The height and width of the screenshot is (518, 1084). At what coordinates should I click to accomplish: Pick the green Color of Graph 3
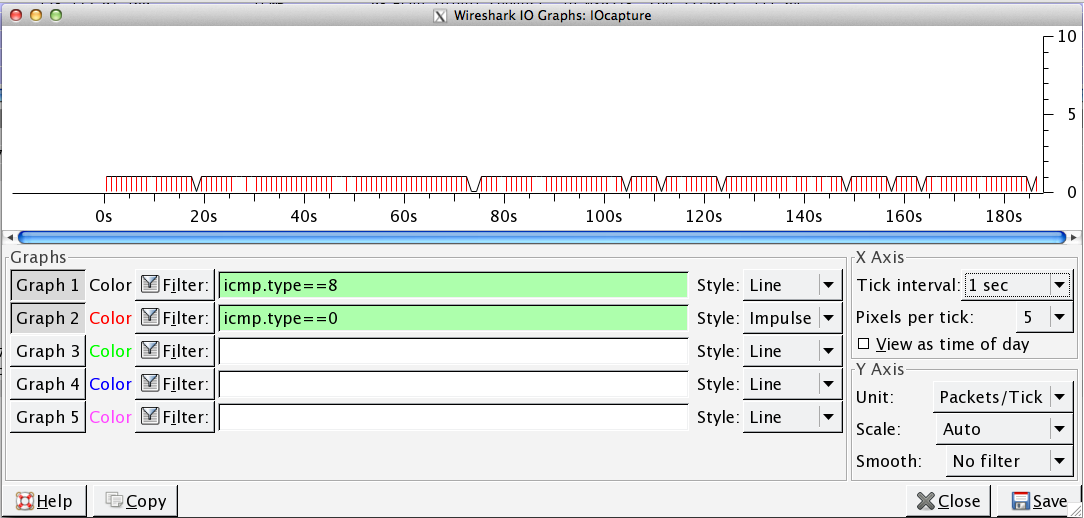[x=111, y=351]
